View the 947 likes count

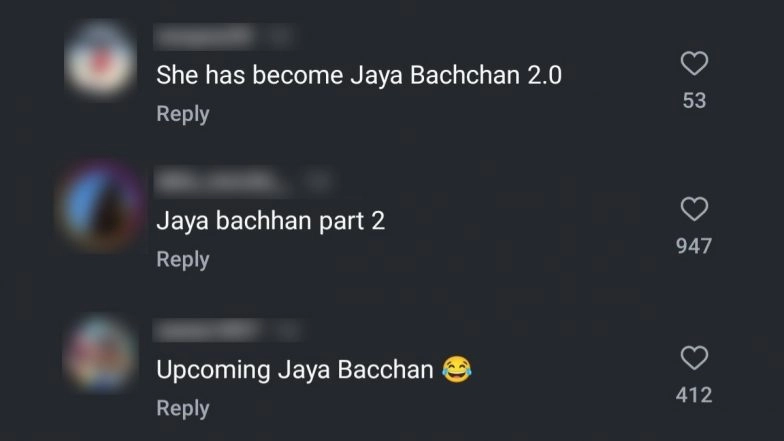tap(694, 246)
